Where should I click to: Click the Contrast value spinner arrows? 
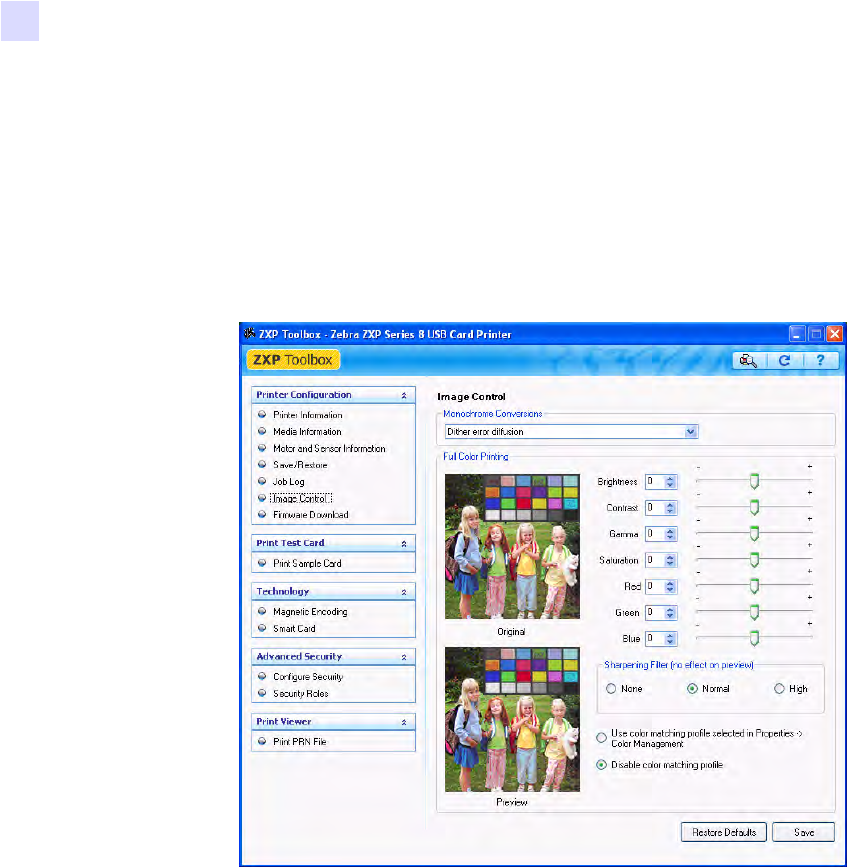point(670,508)
